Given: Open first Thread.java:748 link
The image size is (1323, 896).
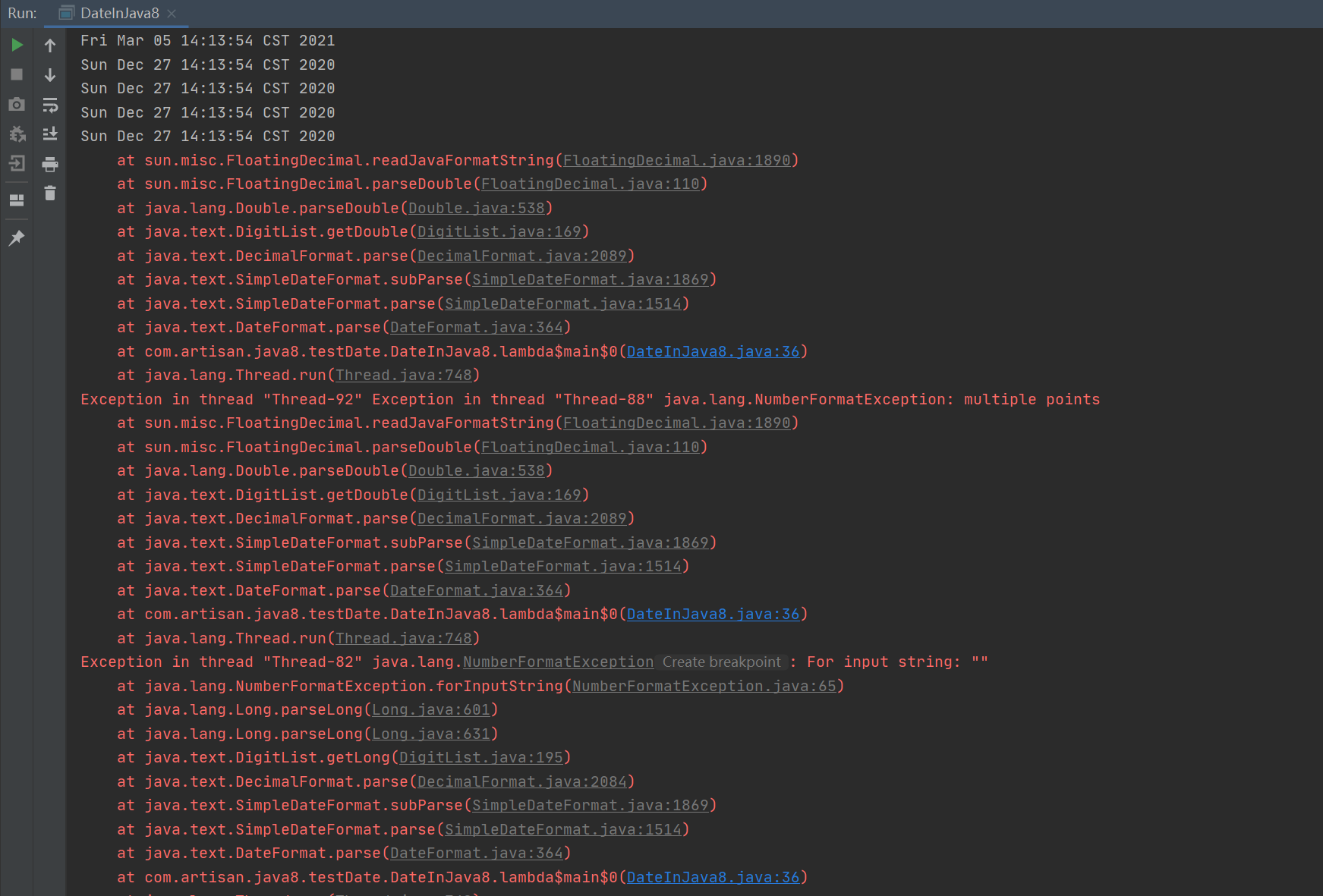Looking at the screenshot, I should 403,375.
